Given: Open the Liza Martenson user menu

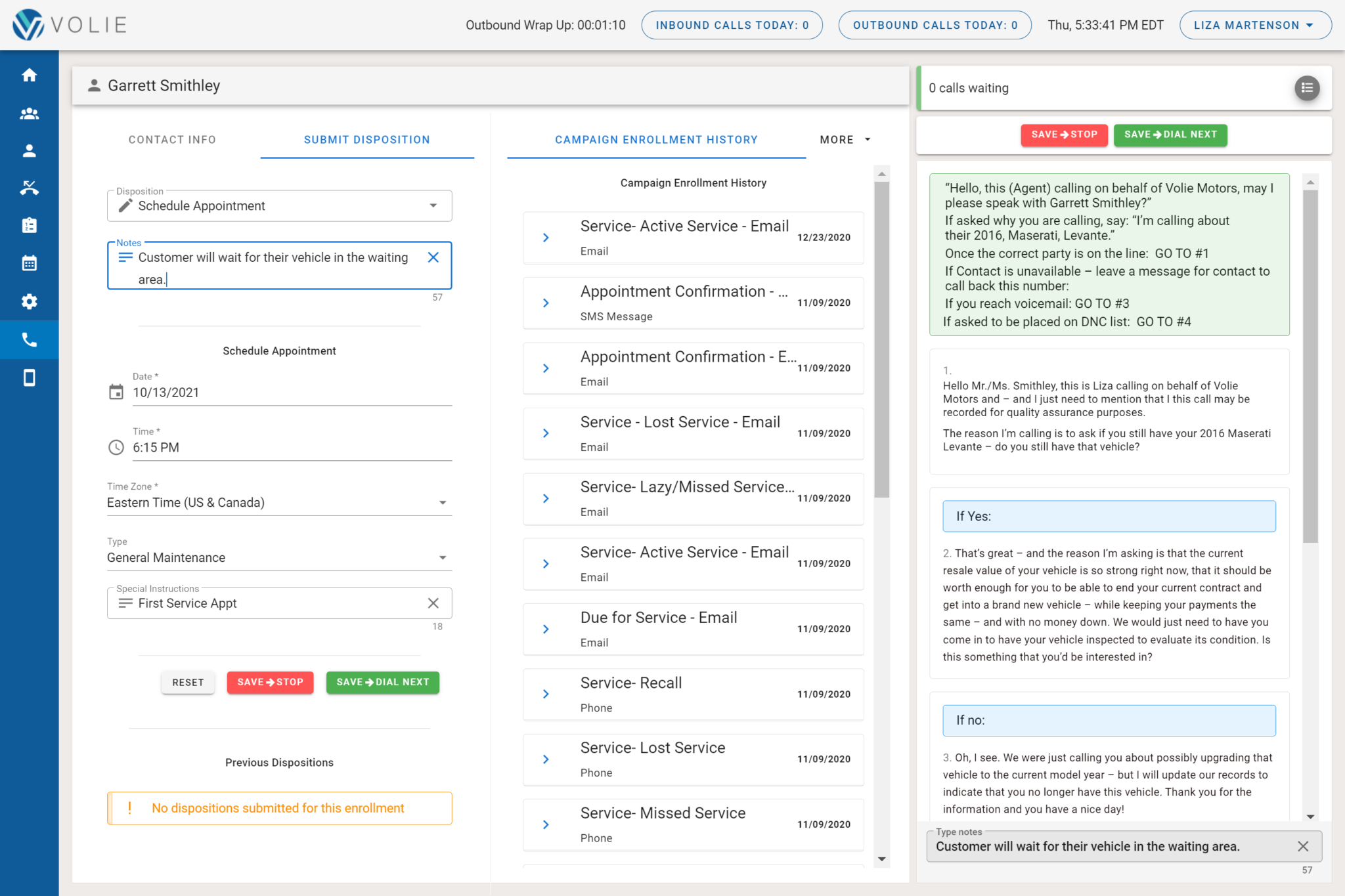Looking at the screenshot, I should (1254, 26).
